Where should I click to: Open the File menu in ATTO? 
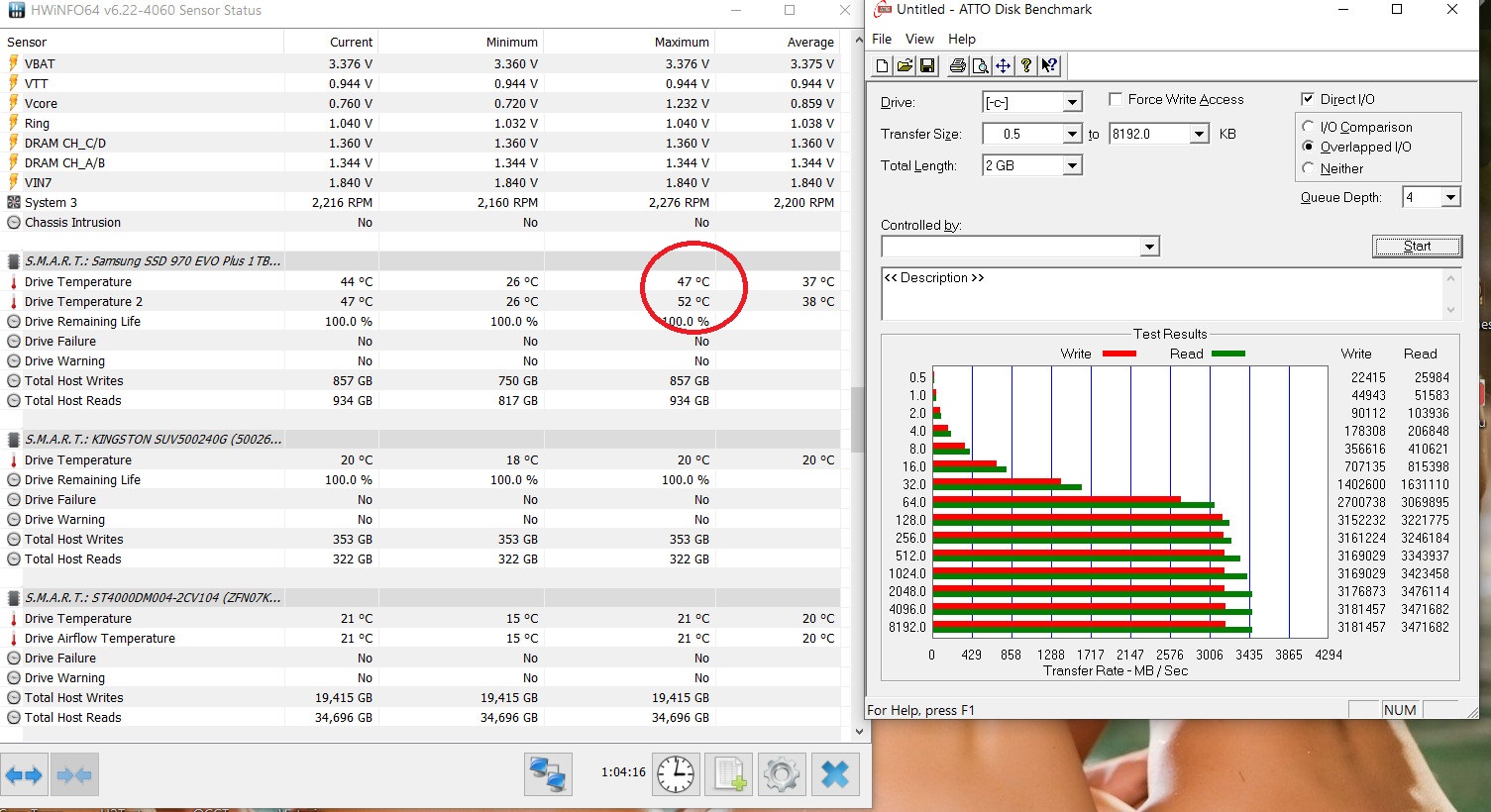coord(882,39)
